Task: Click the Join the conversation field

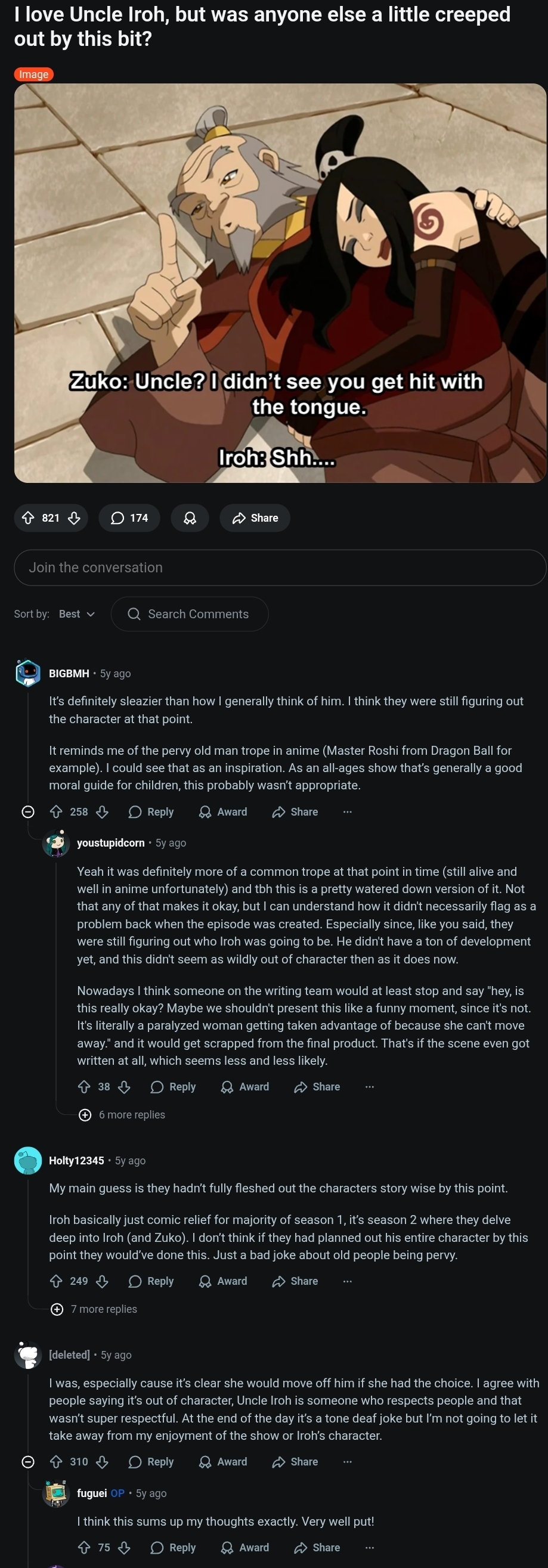Action: (280, 568)
